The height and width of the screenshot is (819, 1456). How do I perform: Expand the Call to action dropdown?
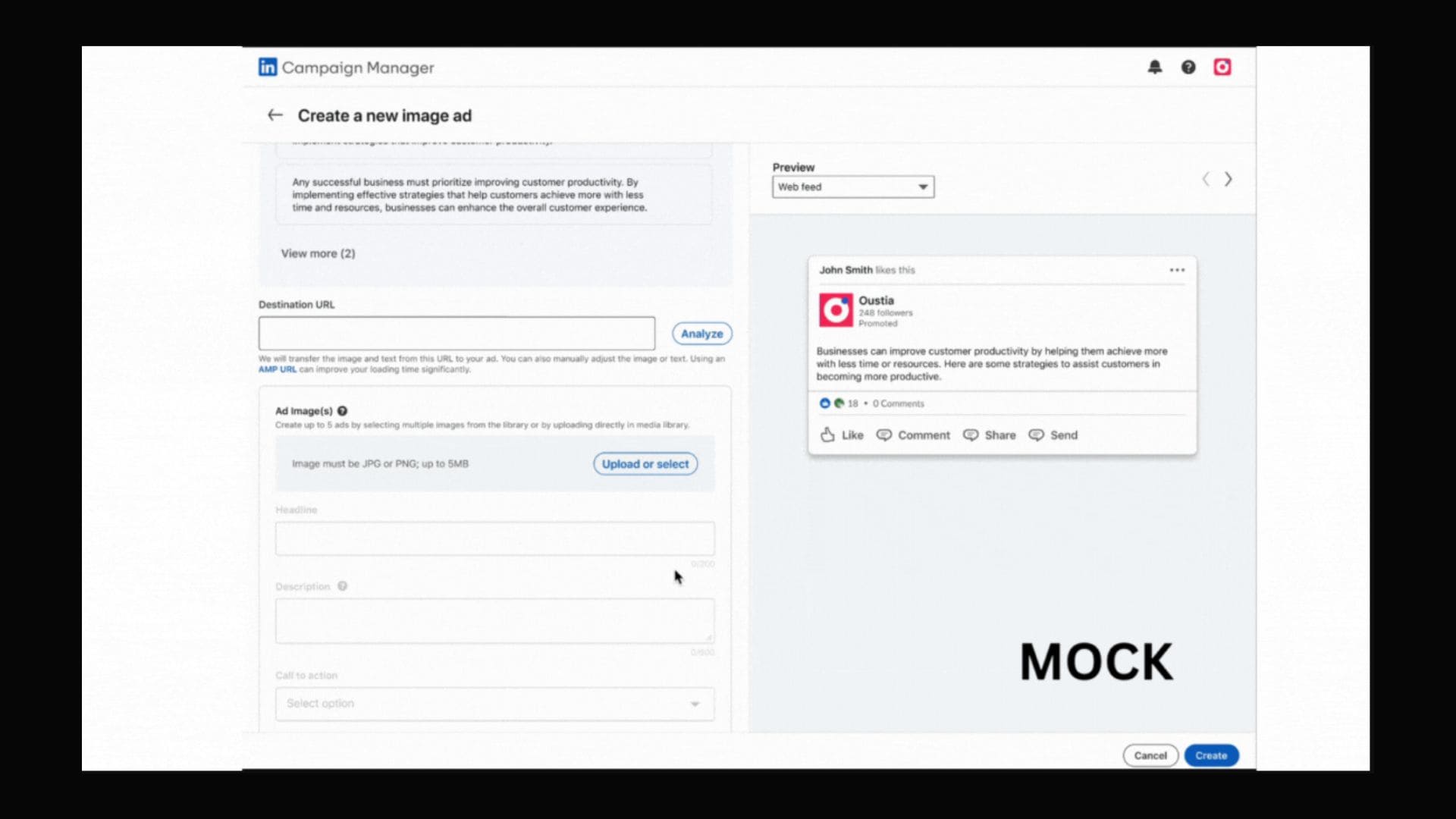tap(494, 704)
